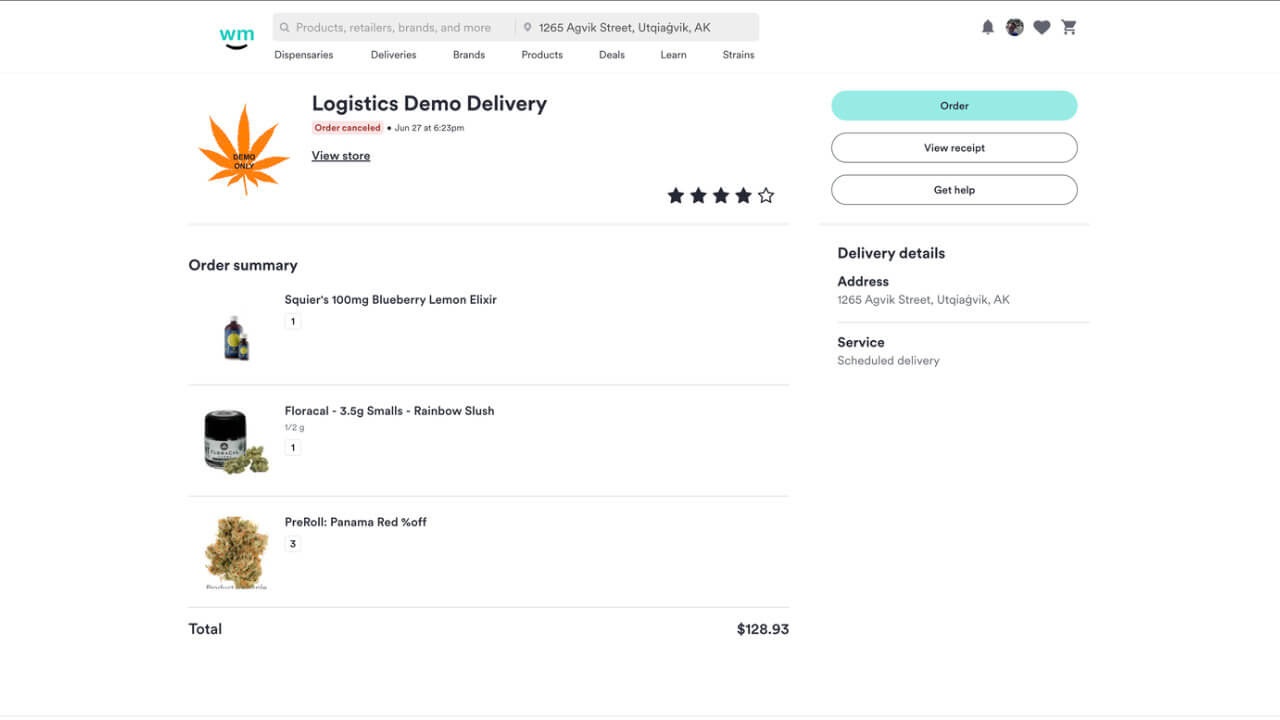Open Blueberry Lemon Elixir product image
The height and width of the screenshot is (720, 1280).
point(236,337)
